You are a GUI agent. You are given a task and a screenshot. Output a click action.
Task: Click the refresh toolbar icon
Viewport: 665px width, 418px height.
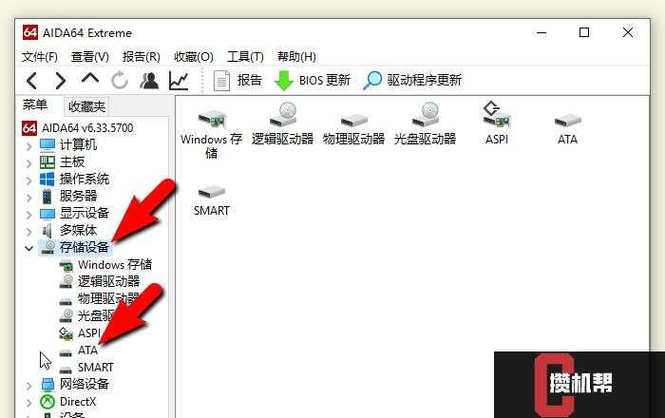120,80
